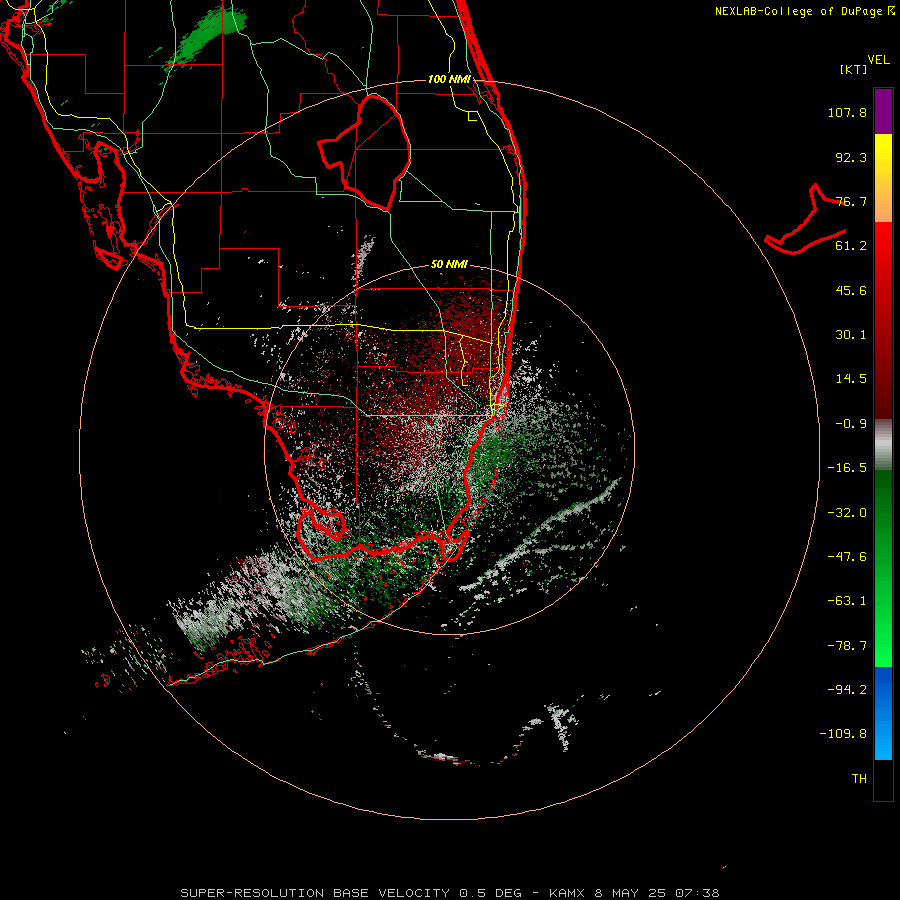Click Lake Okeechobee outline on the map

click(365, 152)
